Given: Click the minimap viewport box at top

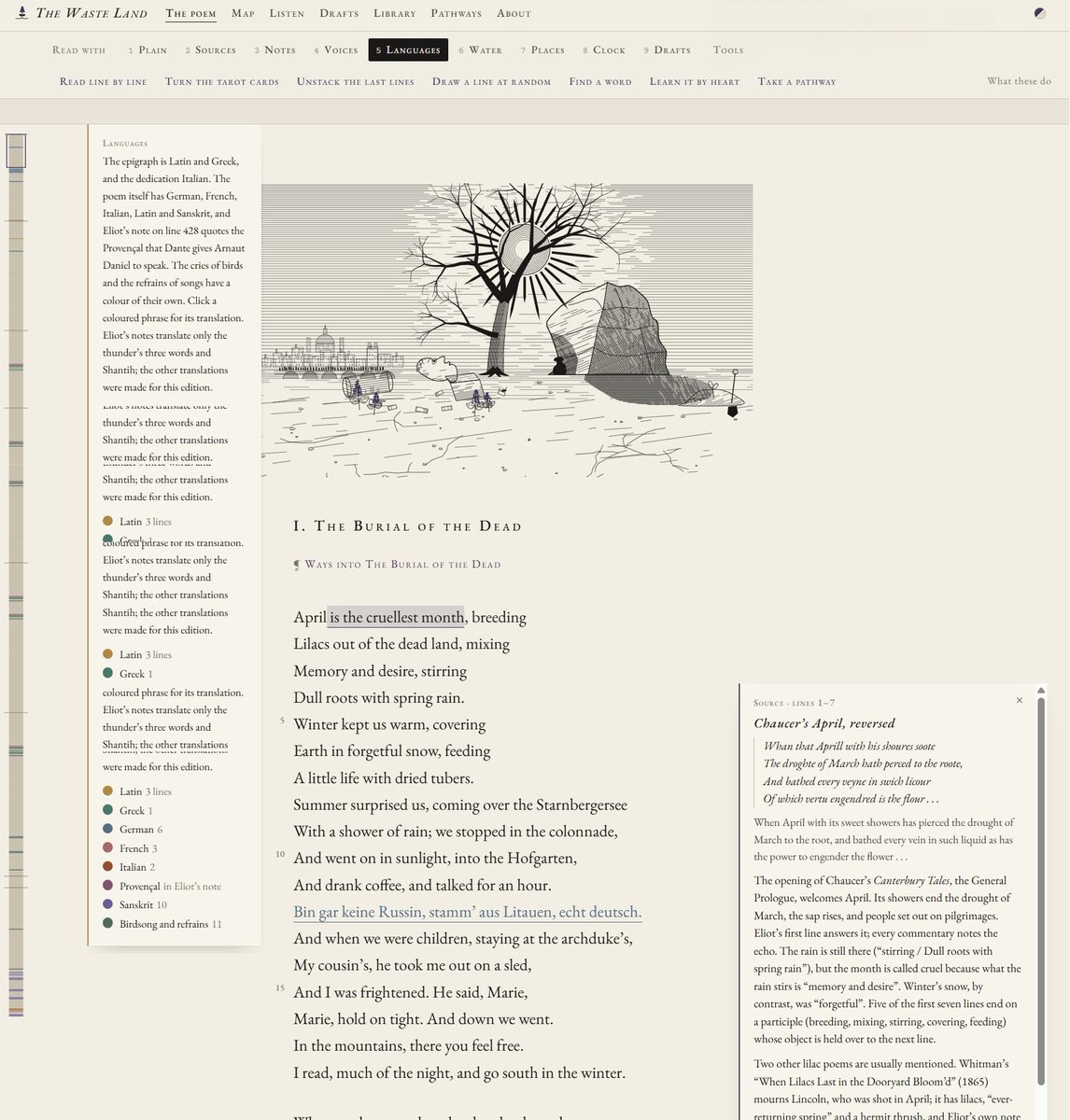Looking at the screenshot, I should [16, 151].
